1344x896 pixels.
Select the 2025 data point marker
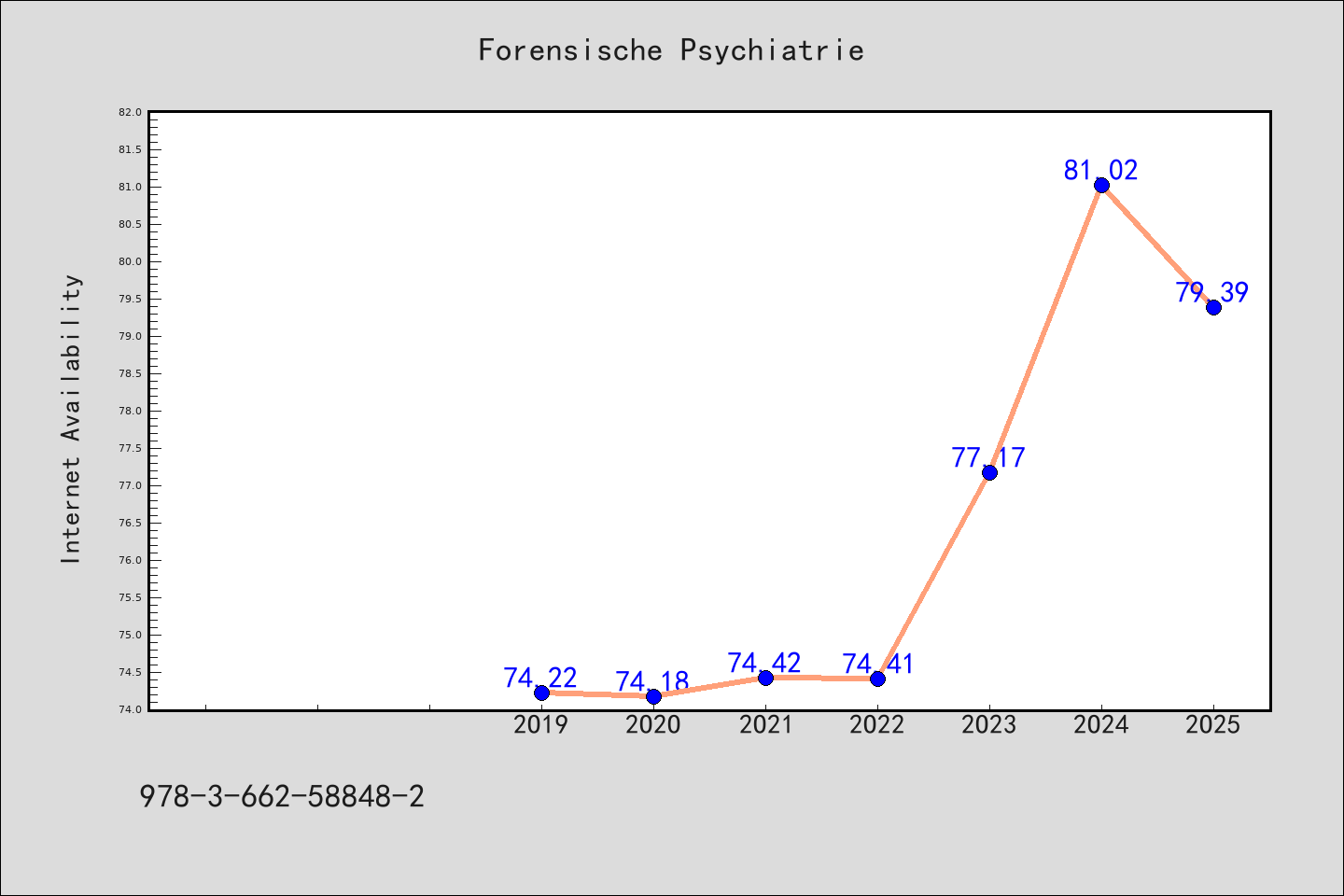pos(1213,307)
